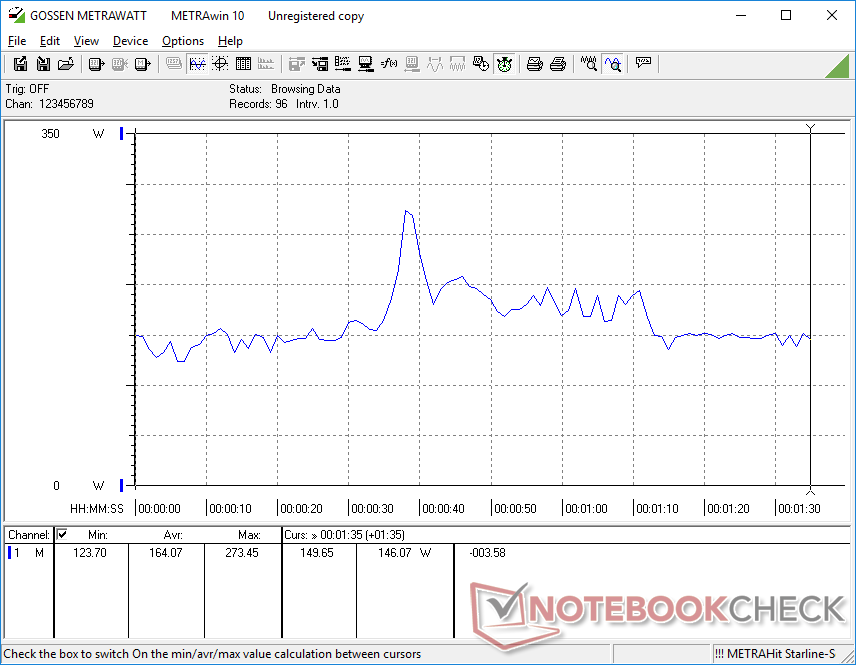Click the top cursor marker above the graph
The width and height of the screenshot is (856, 665).
pyautogui.click(x=810, y=128)
